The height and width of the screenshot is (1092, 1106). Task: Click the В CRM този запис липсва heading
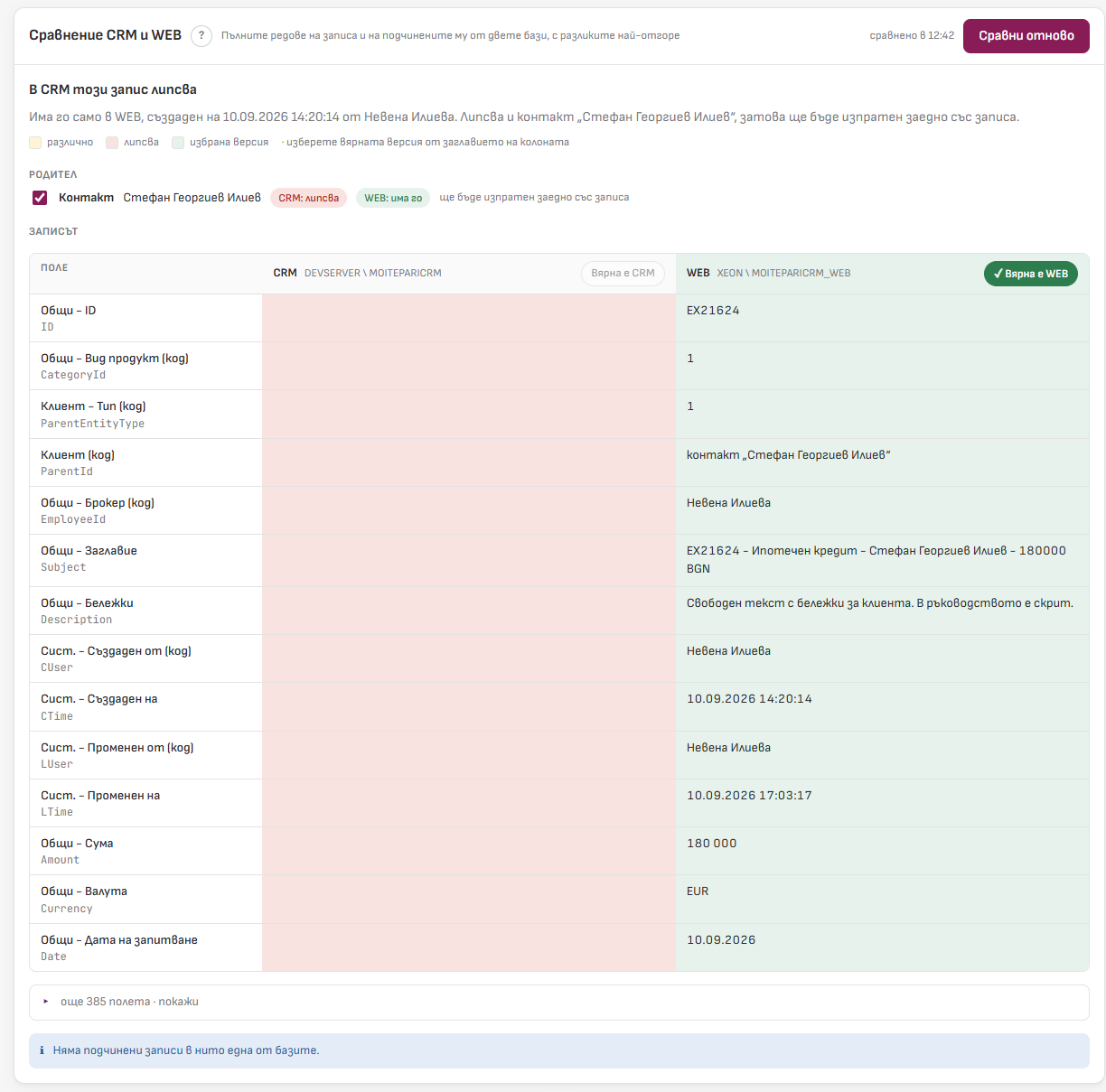(x=113, y=90)
